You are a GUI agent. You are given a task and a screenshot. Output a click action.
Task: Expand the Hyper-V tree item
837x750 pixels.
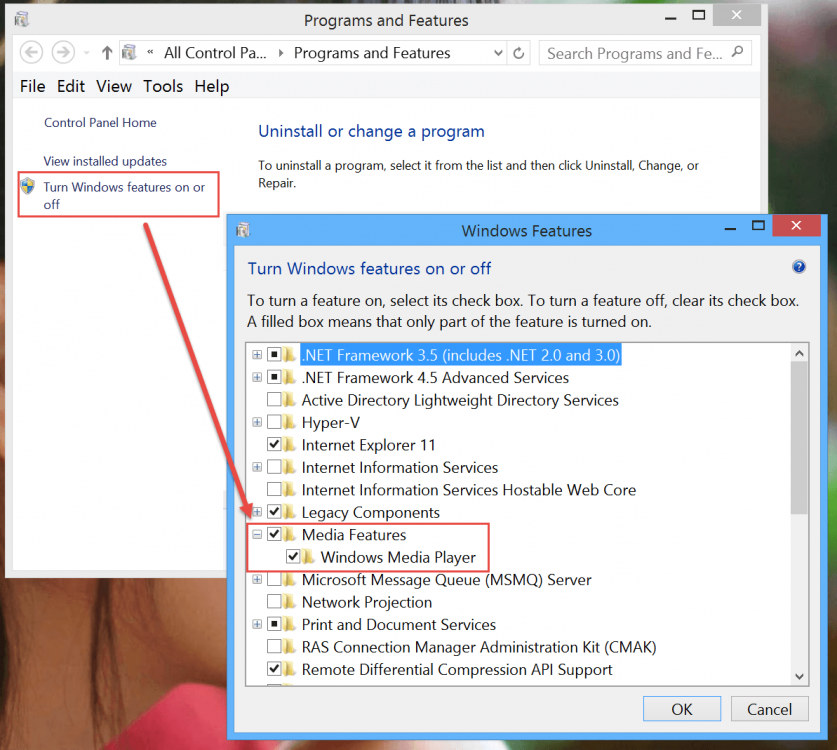pyautogui.click(x=256, y=422)
